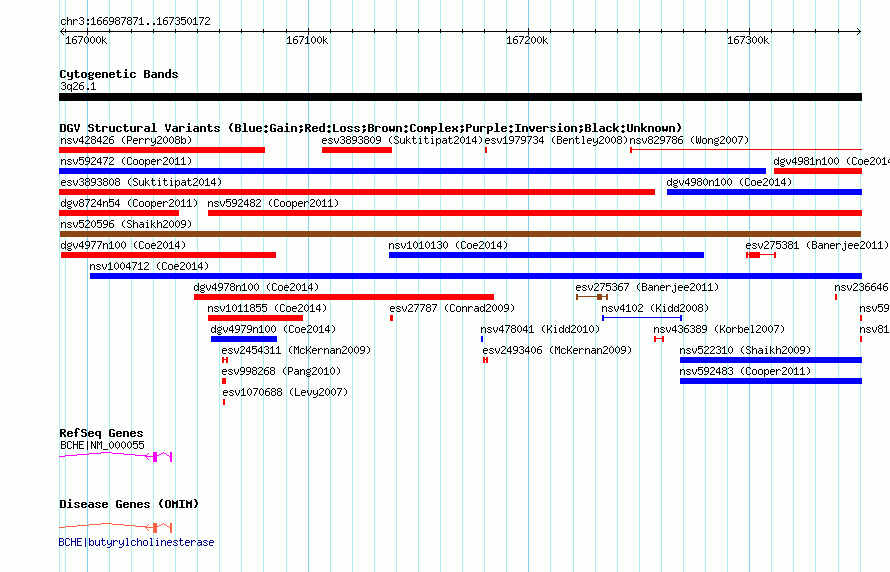Click the nsv428426 (Perry2008b) variant label
890x572 pixels.
coord(126,140)
